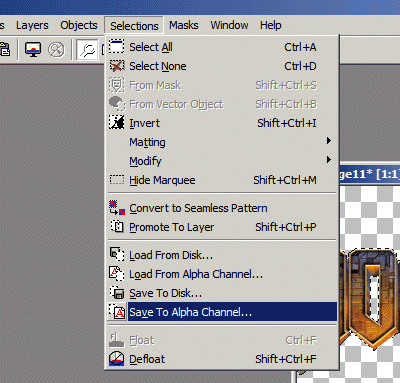This screenshot has height=383, width=400.
Task: Click the Save To Alpha Channel icon
Action: pyautogui.click(x=117, y=312)
